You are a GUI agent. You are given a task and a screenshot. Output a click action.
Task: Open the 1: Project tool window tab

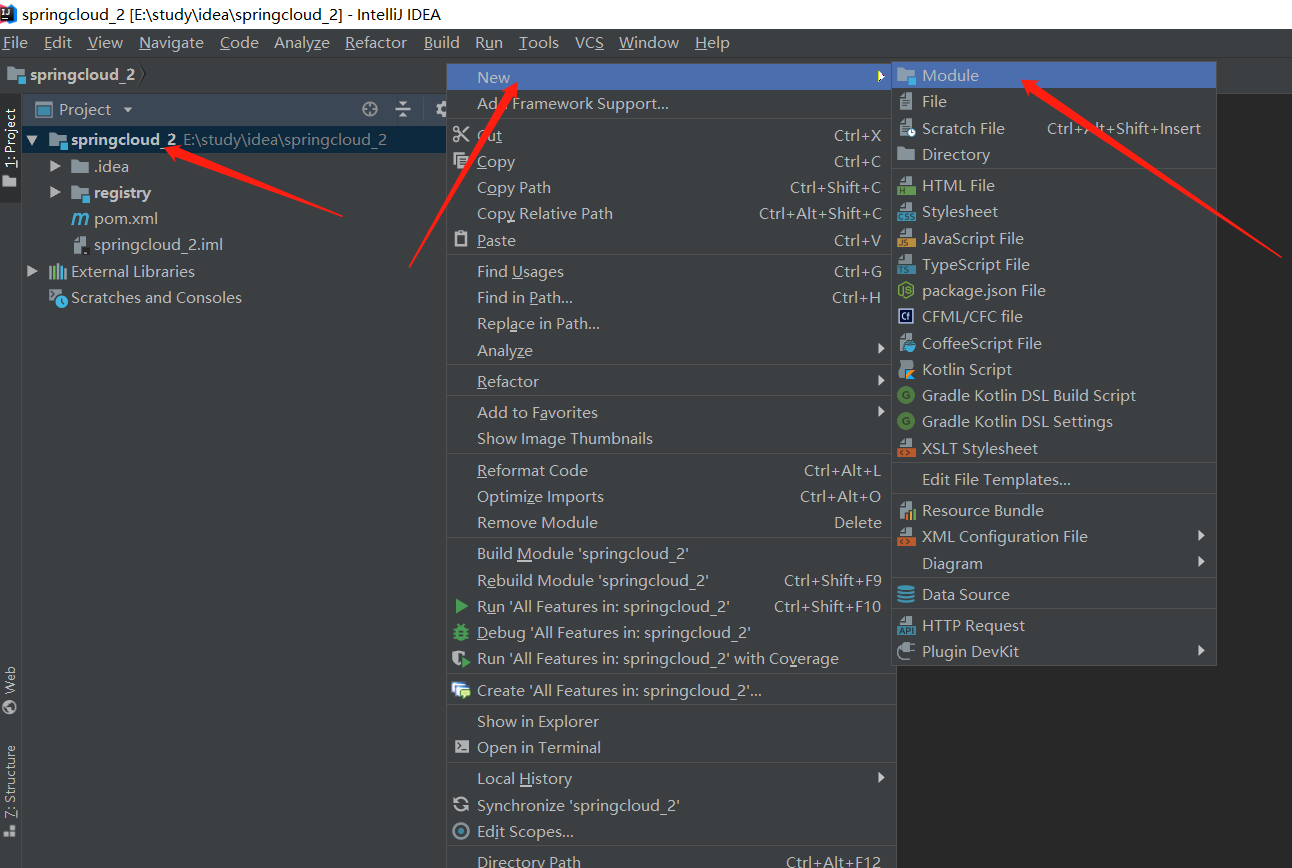(x=10, y=148)
